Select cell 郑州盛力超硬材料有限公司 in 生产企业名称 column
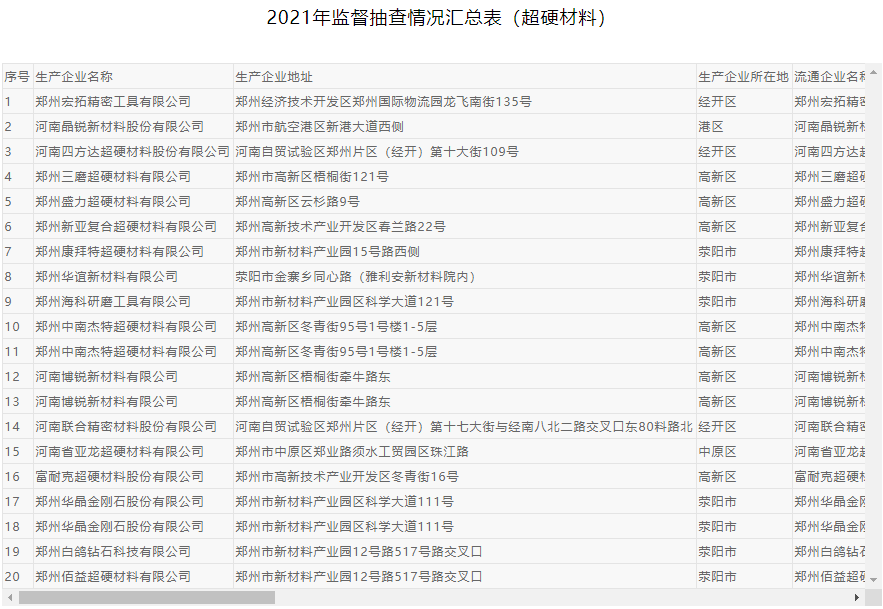This screenshot has height=609, width=883. [133, 202]
